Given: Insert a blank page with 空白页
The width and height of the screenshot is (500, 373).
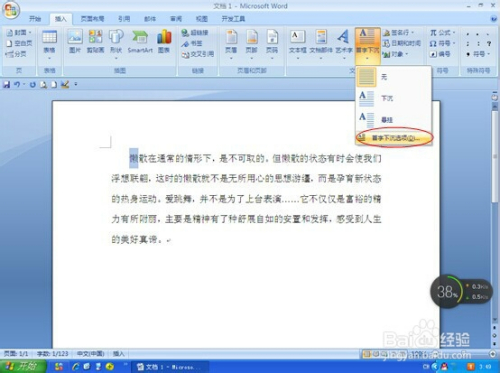Looking at the screenshot, I should click(20, 43).
